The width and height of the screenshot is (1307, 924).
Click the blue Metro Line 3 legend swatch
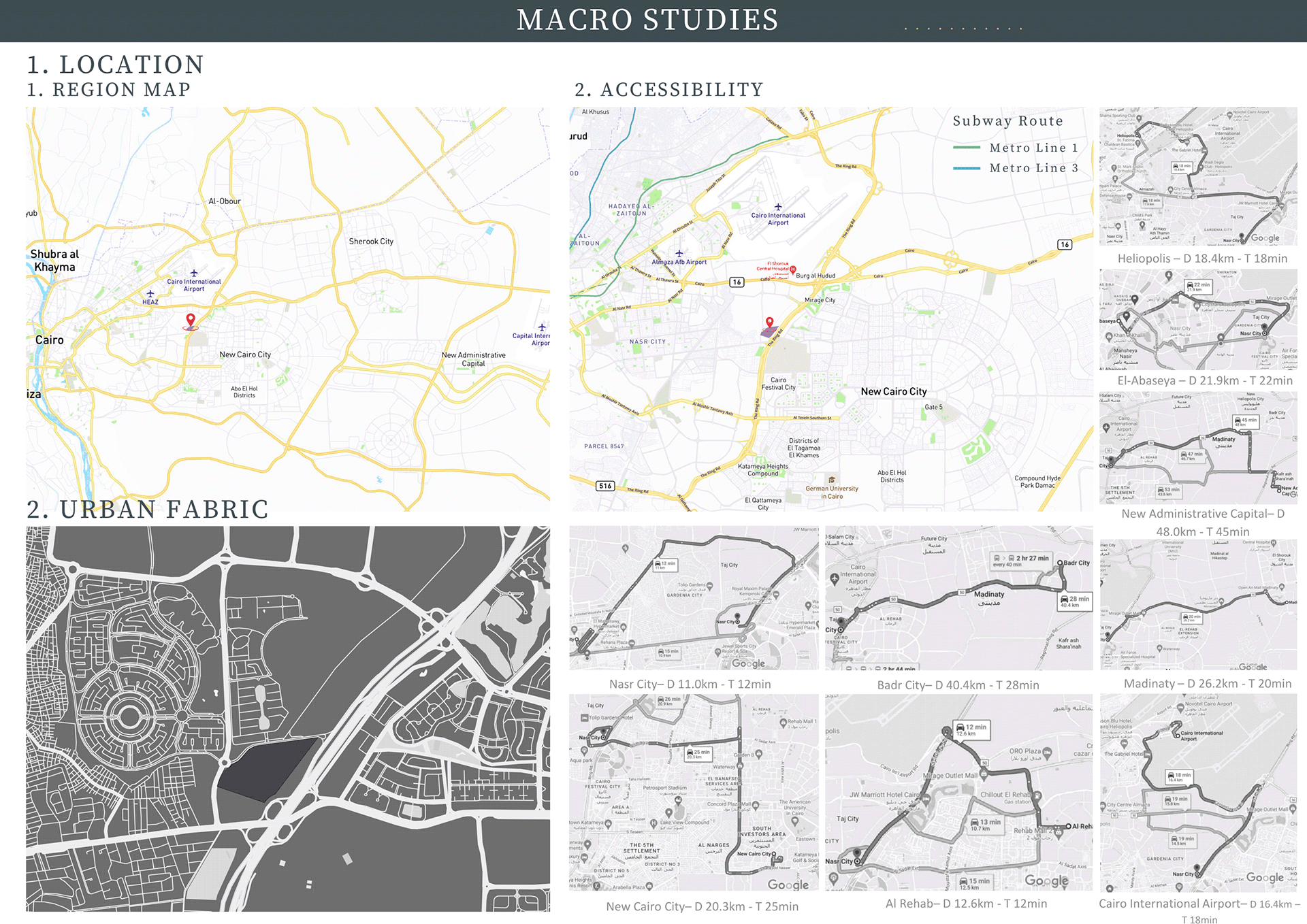[x=967, y=168]
